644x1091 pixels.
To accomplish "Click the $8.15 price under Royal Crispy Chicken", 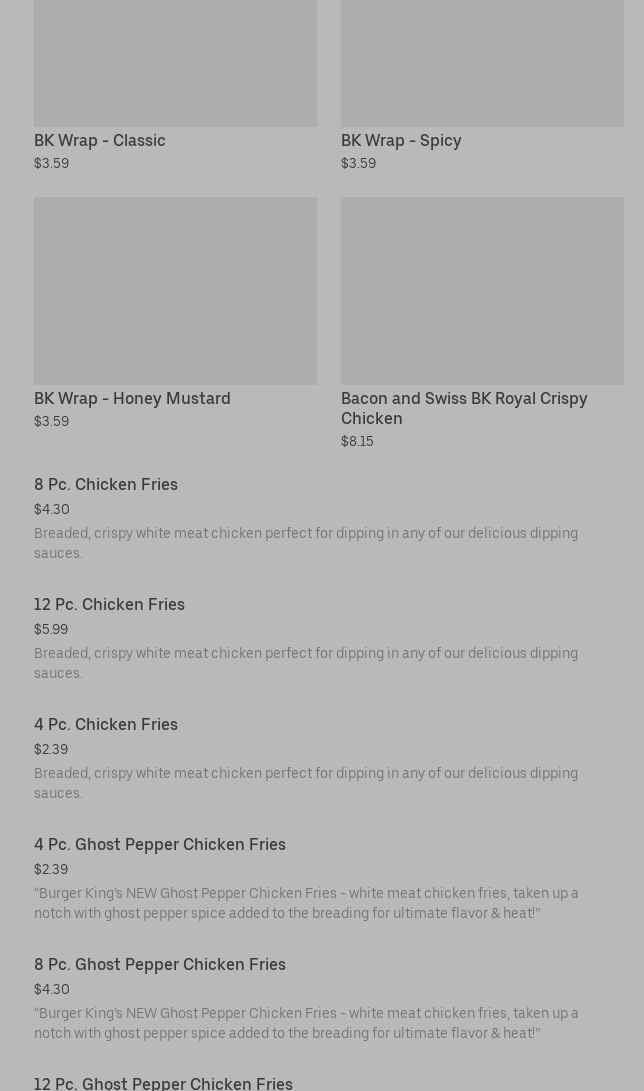I will 357,441.
